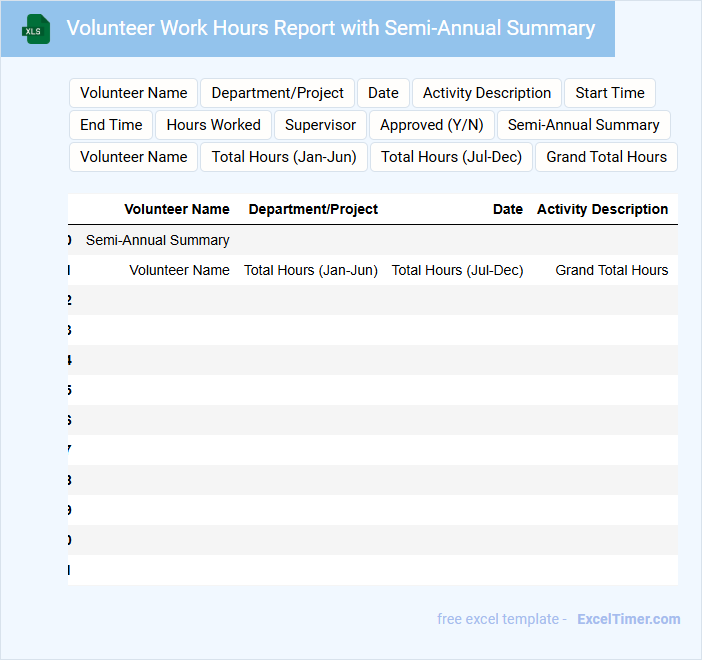702x660 pixels.
Task: Click the Total Hours (Jan-Jun) table cell
Action: (311, 270)
